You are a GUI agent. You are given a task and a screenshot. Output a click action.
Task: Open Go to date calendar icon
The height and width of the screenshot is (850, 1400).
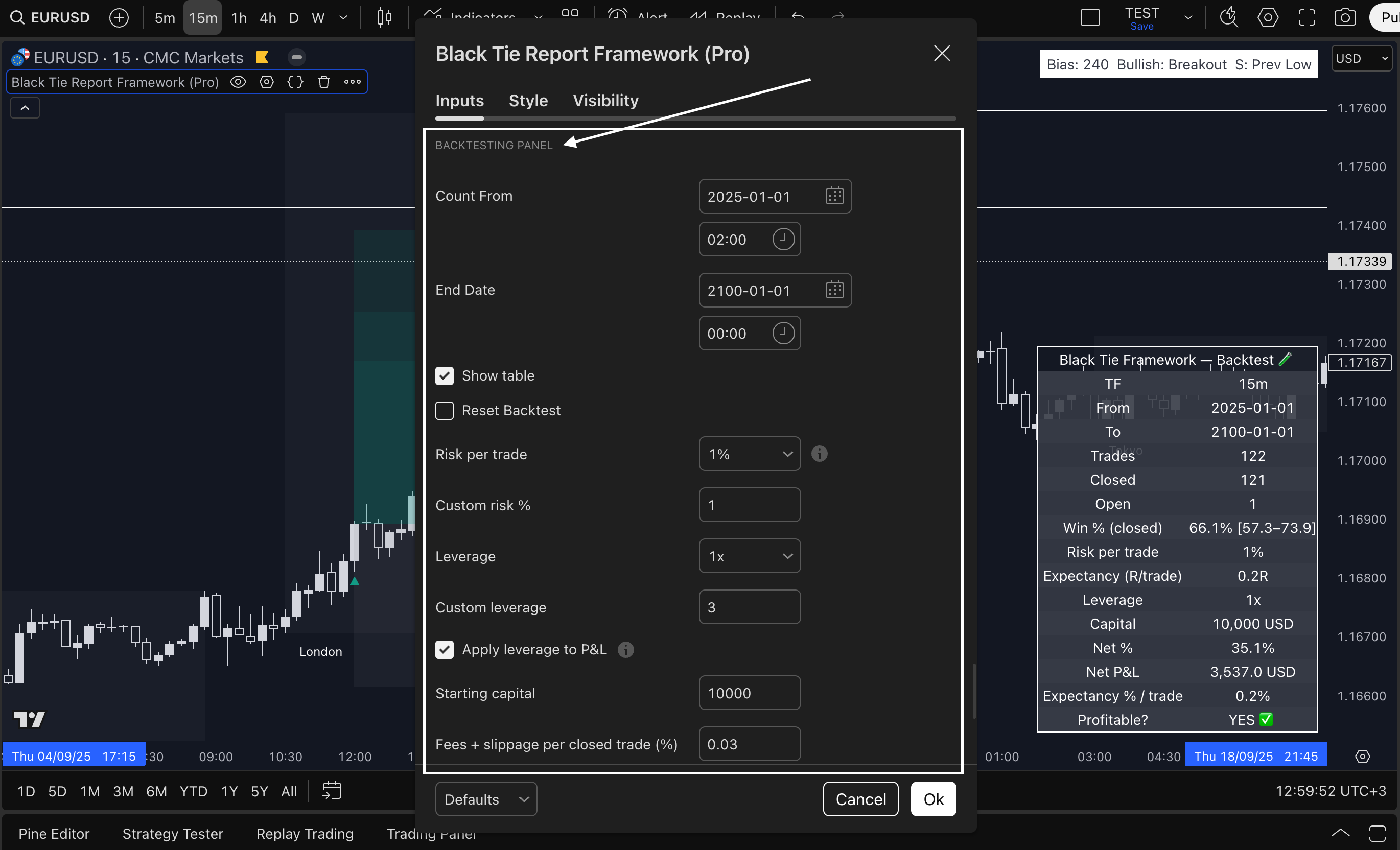[331, 790]
